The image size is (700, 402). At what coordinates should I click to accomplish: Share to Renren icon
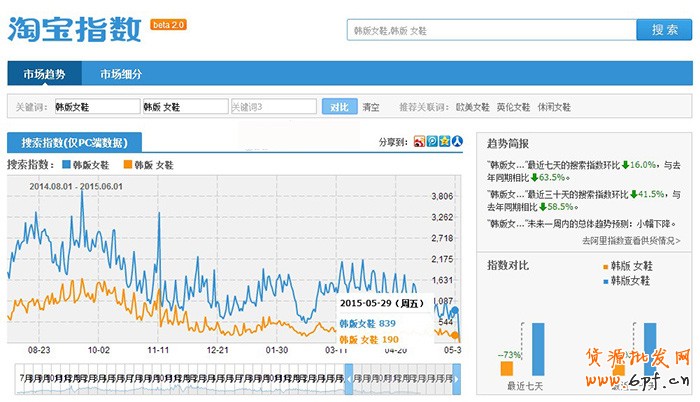(x=457, y=142)
